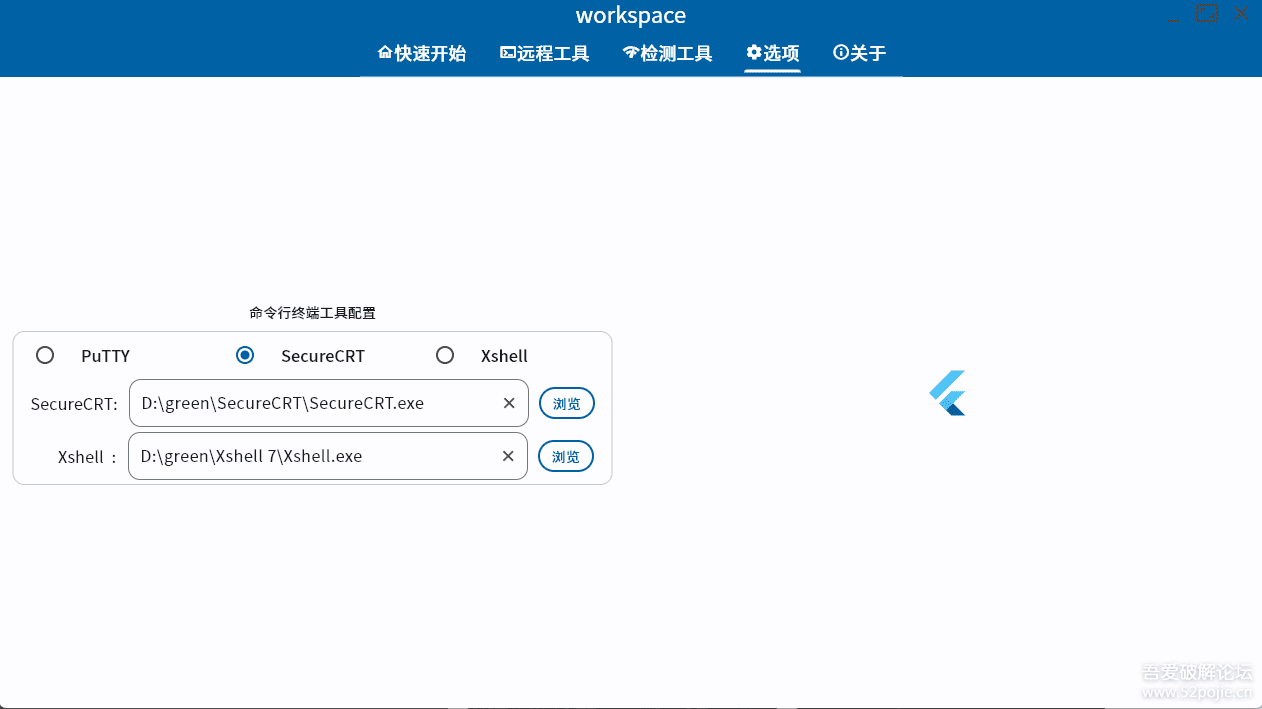1262x709 pixels.
Task: Click 浏览 button next to SecureCRT path
Action: click(567, 403)
